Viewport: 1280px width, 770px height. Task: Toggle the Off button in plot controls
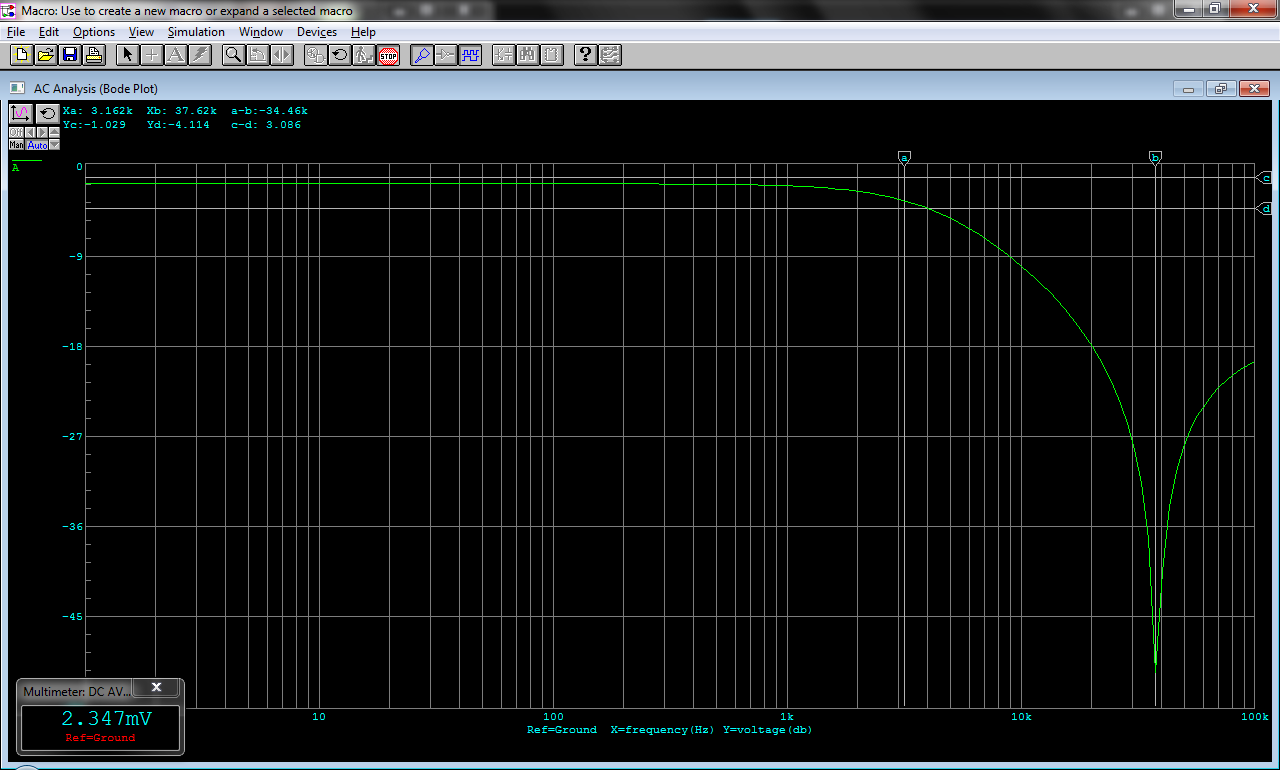16,132
